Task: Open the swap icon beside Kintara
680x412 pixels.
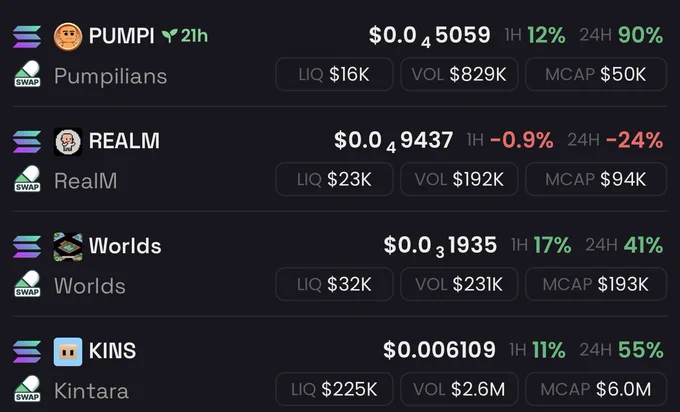Action: [27, 389]
